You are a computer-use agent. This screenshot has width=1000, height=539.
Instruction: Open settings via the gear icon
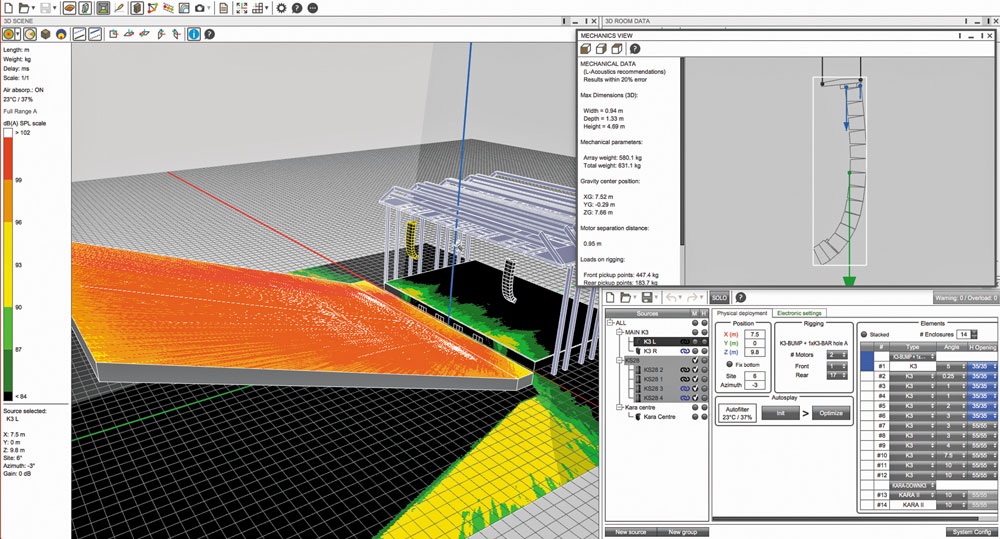[x=281, y=8]
